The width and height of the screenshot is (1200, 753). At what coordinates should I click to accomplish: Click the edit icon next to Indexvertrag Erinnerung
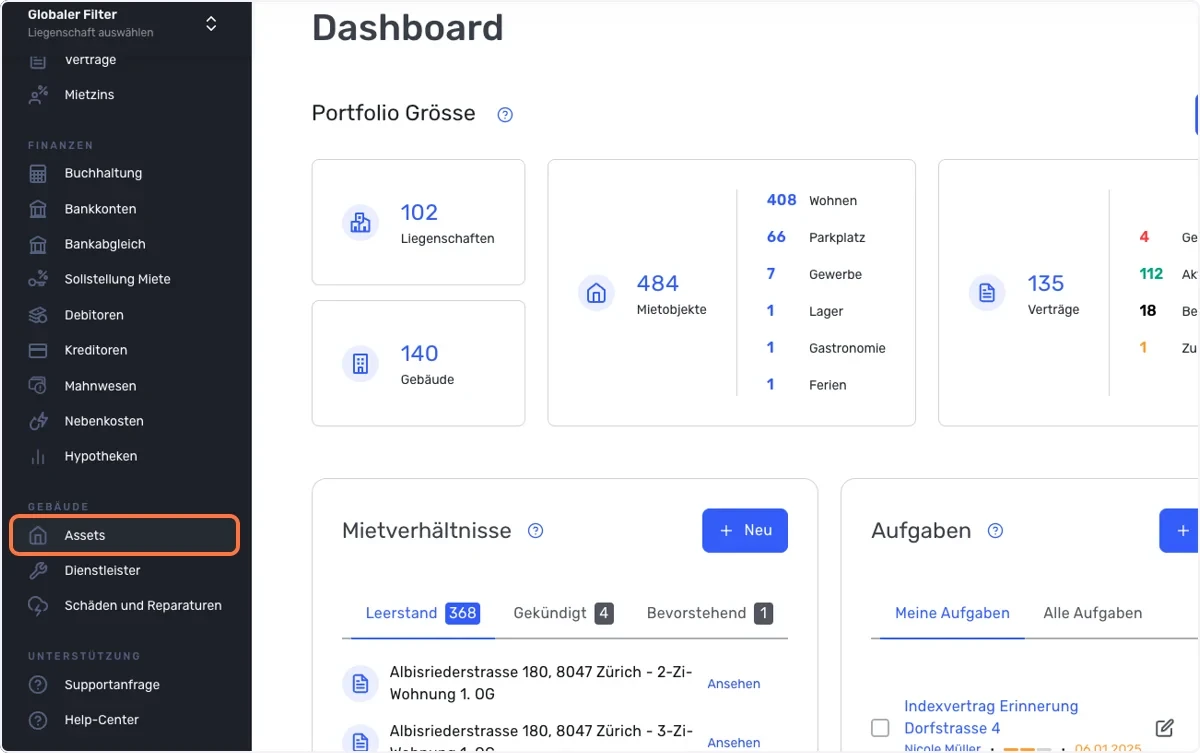tap(1164, 727)
